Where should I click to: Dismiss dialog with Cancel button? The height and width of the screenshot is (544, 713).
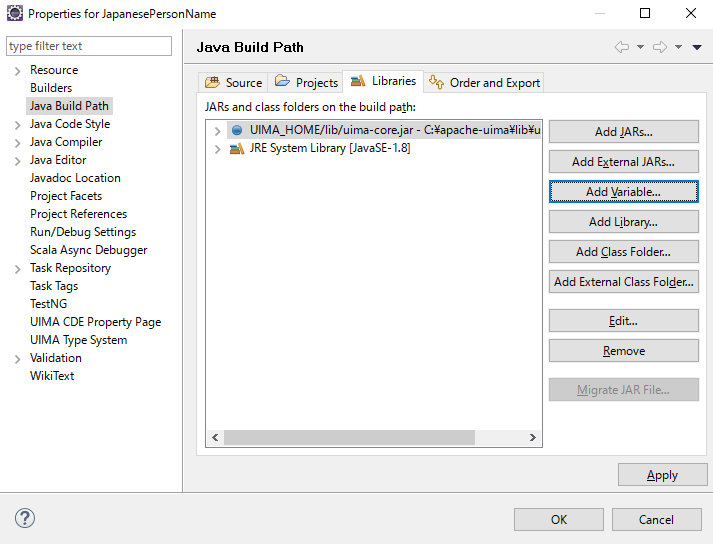(656, 519)
